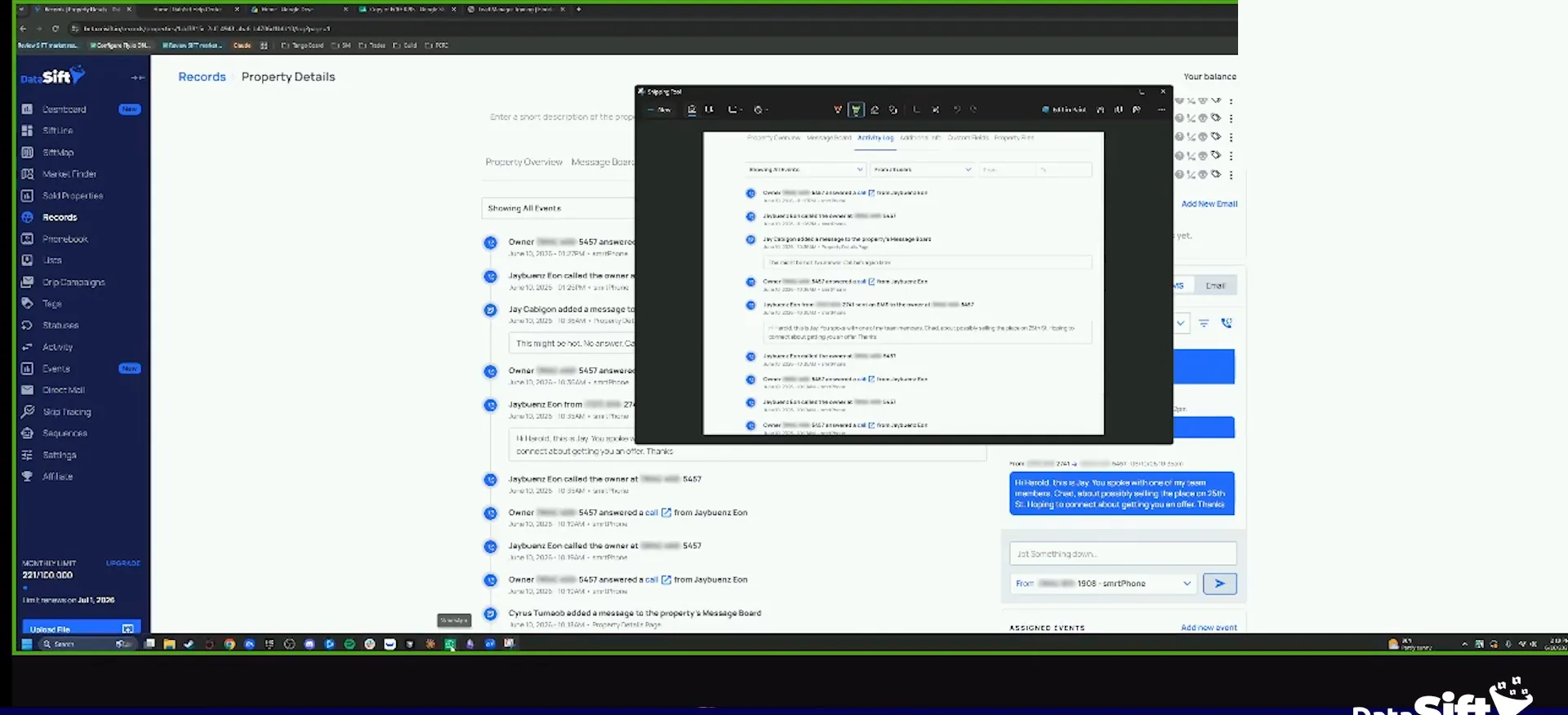The width and height of the screenshot is (1568, 715).
Task: Open Affiliate in the sidebar
Action: (x=57, y=477)
